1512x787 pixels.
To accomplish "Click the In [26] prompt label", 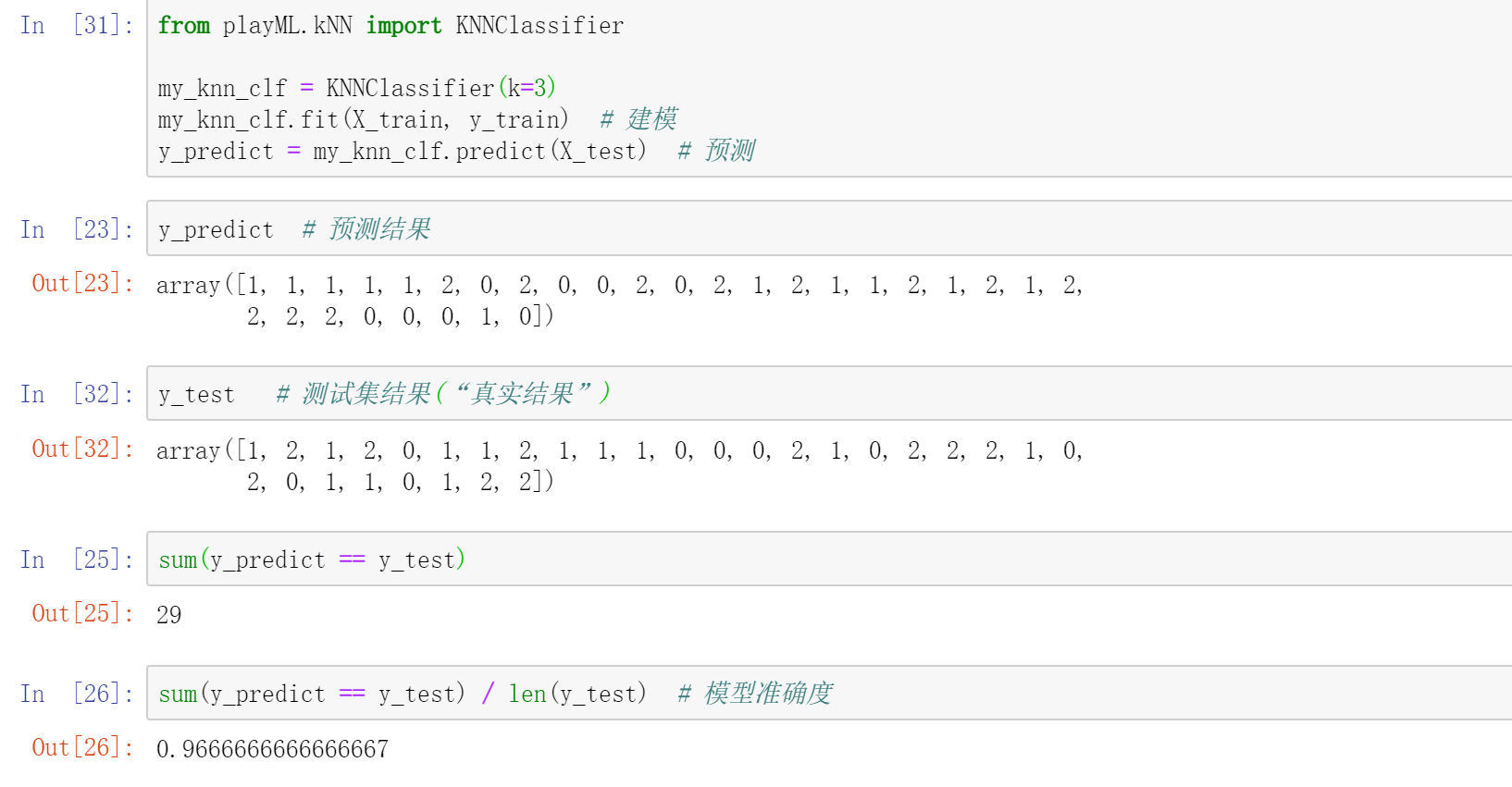I will pyautogui.click(x=77, y=694).
